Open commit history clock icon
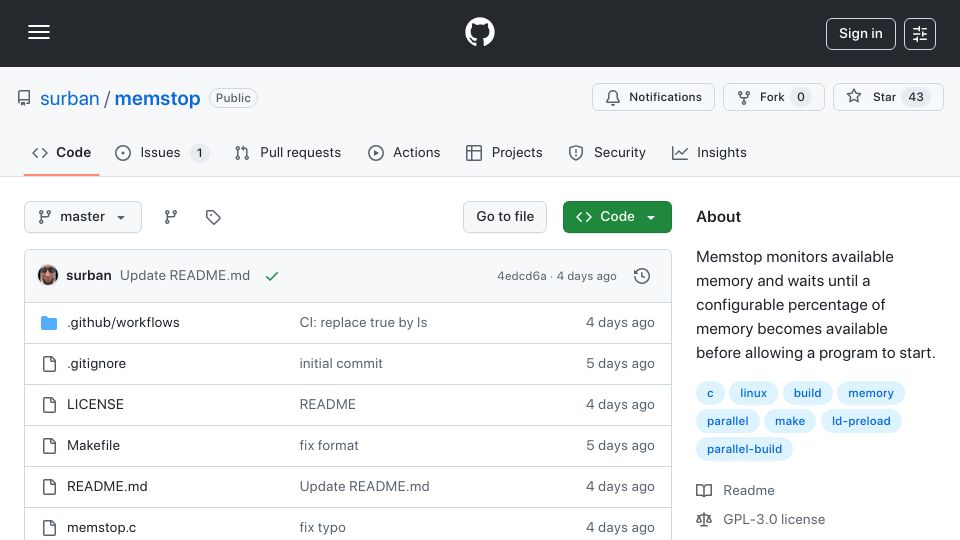This screenshot has height=540, width=960. pos(642,276)
